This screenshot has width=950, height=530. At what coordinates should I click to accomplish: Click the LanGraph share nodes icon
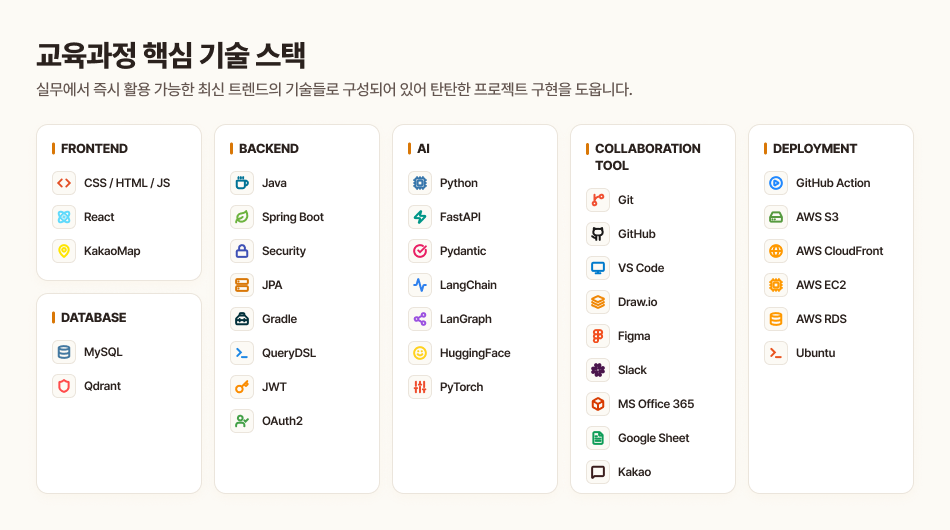point(420,319)
